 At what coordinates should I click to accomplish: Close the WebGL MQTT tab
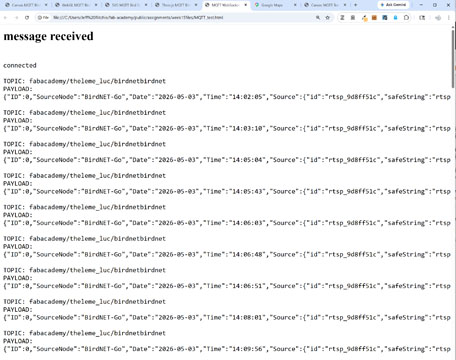point(96,5)
